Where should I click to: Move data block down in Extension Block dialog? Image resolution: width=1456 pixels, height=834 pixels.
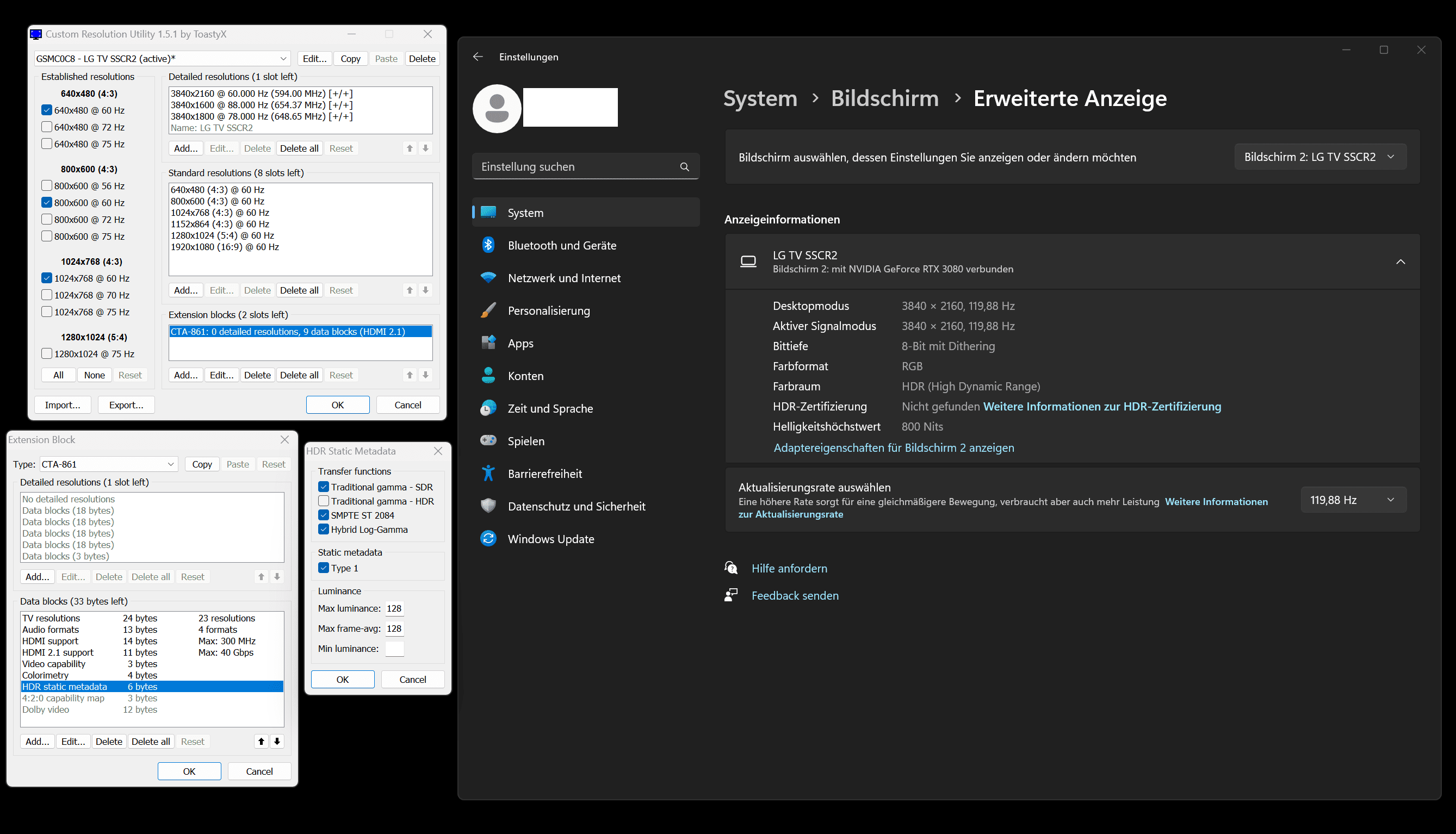click(277, 741)
